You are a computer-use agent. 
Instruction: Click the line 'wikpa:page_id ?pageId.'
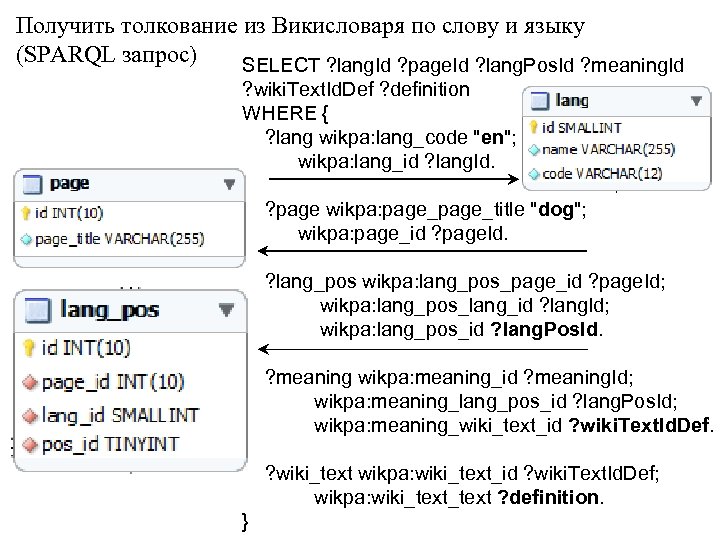click(x=403, y=234)
